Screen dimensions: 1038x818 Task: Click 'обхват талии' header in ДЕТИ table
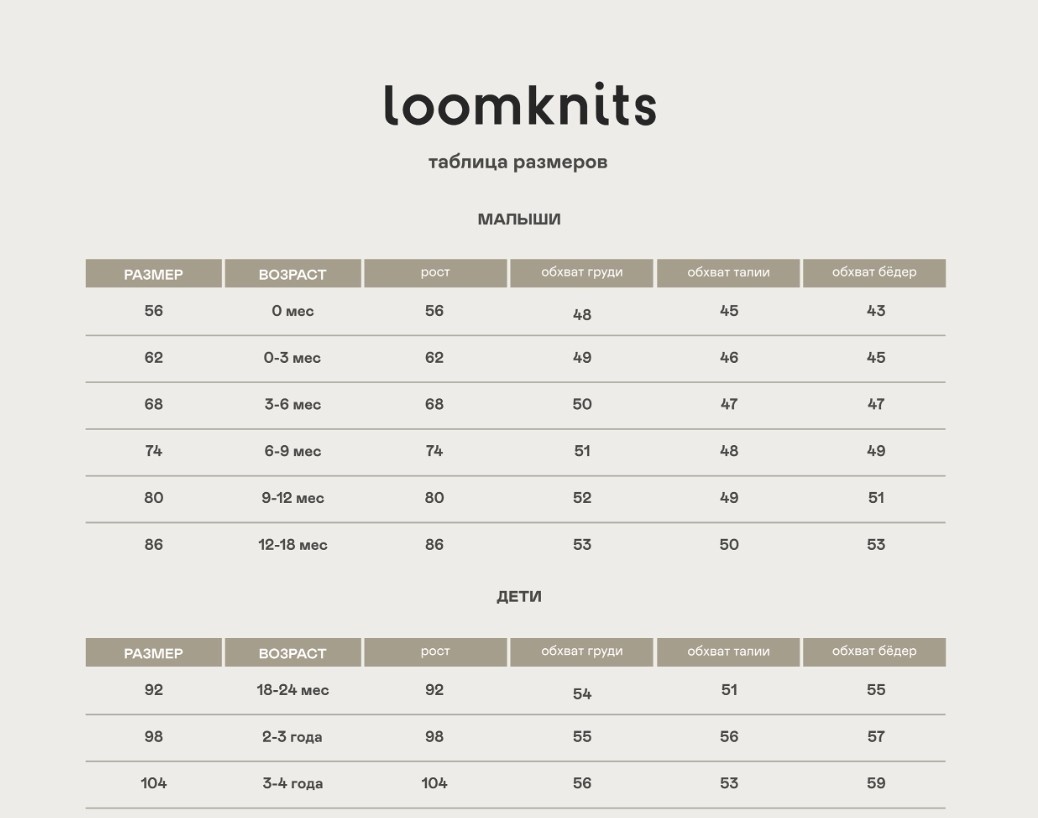[728, 653]
